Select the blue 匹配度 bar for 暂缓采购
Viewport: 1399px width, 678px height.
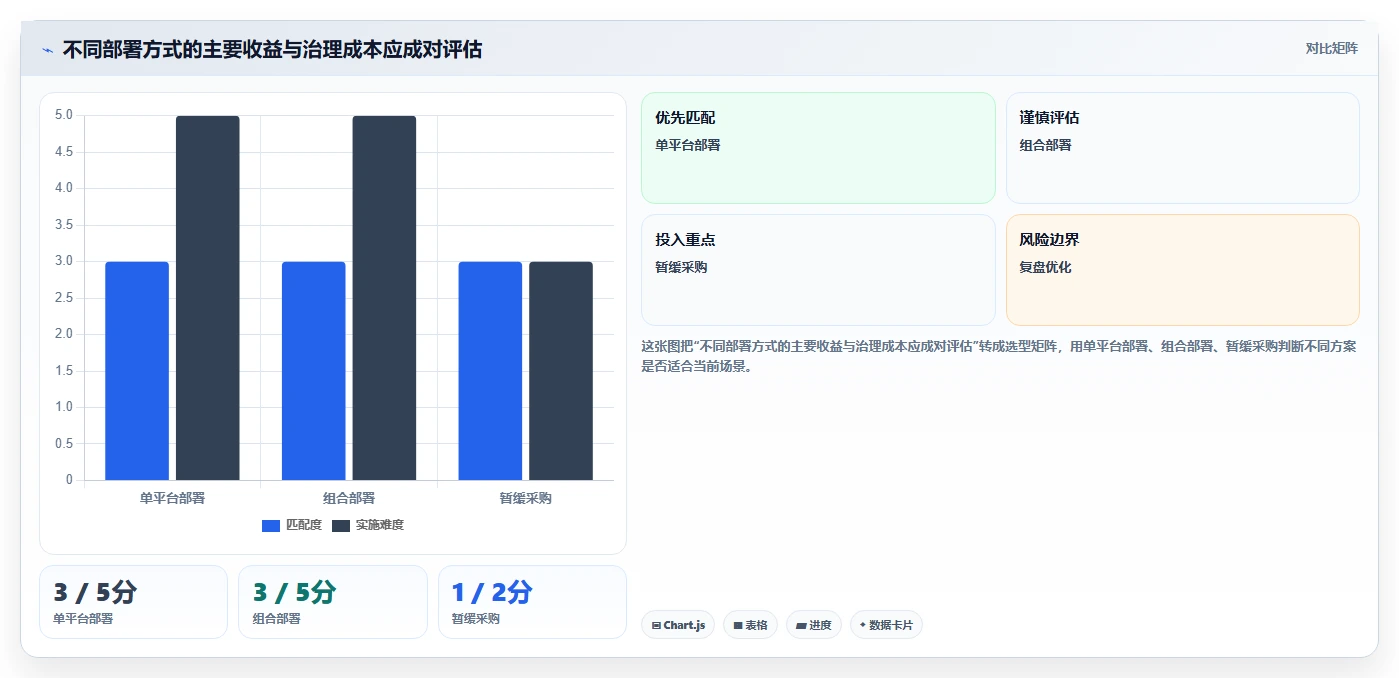(490, 371)
